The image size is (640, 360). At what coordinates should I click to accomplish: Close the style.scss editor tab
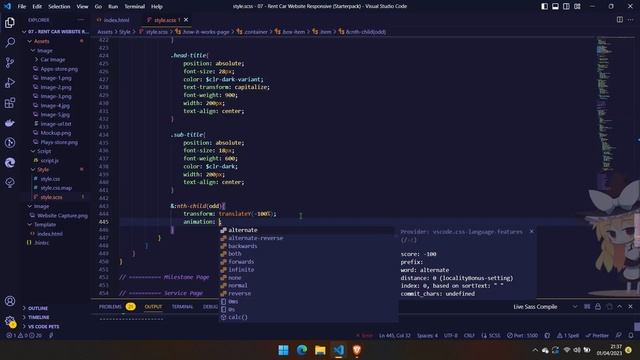(x=186, y=20)
